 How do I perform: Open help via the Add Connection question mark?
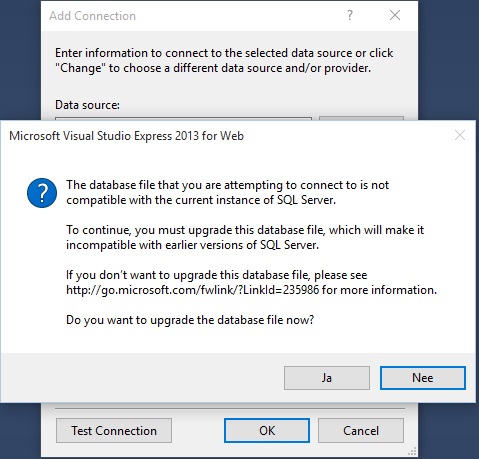click(x=350, y=15)
